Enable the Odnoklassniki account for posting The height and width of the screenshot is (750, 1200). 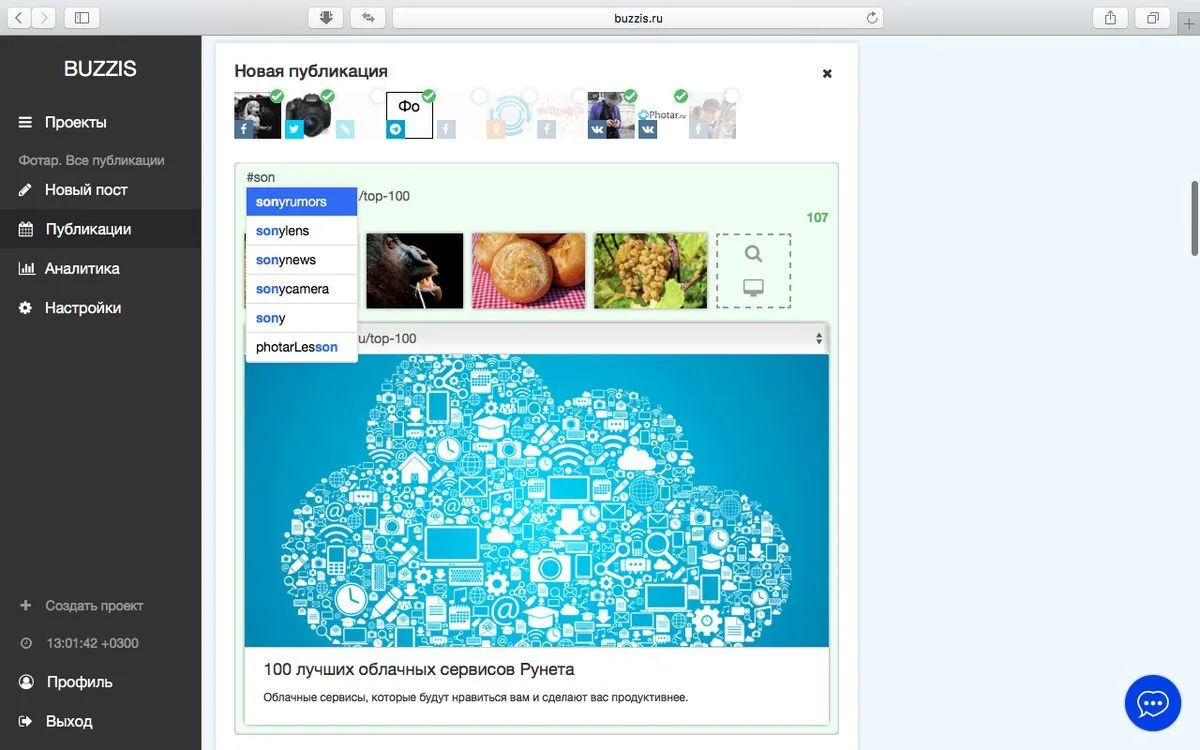pos(510,116)
